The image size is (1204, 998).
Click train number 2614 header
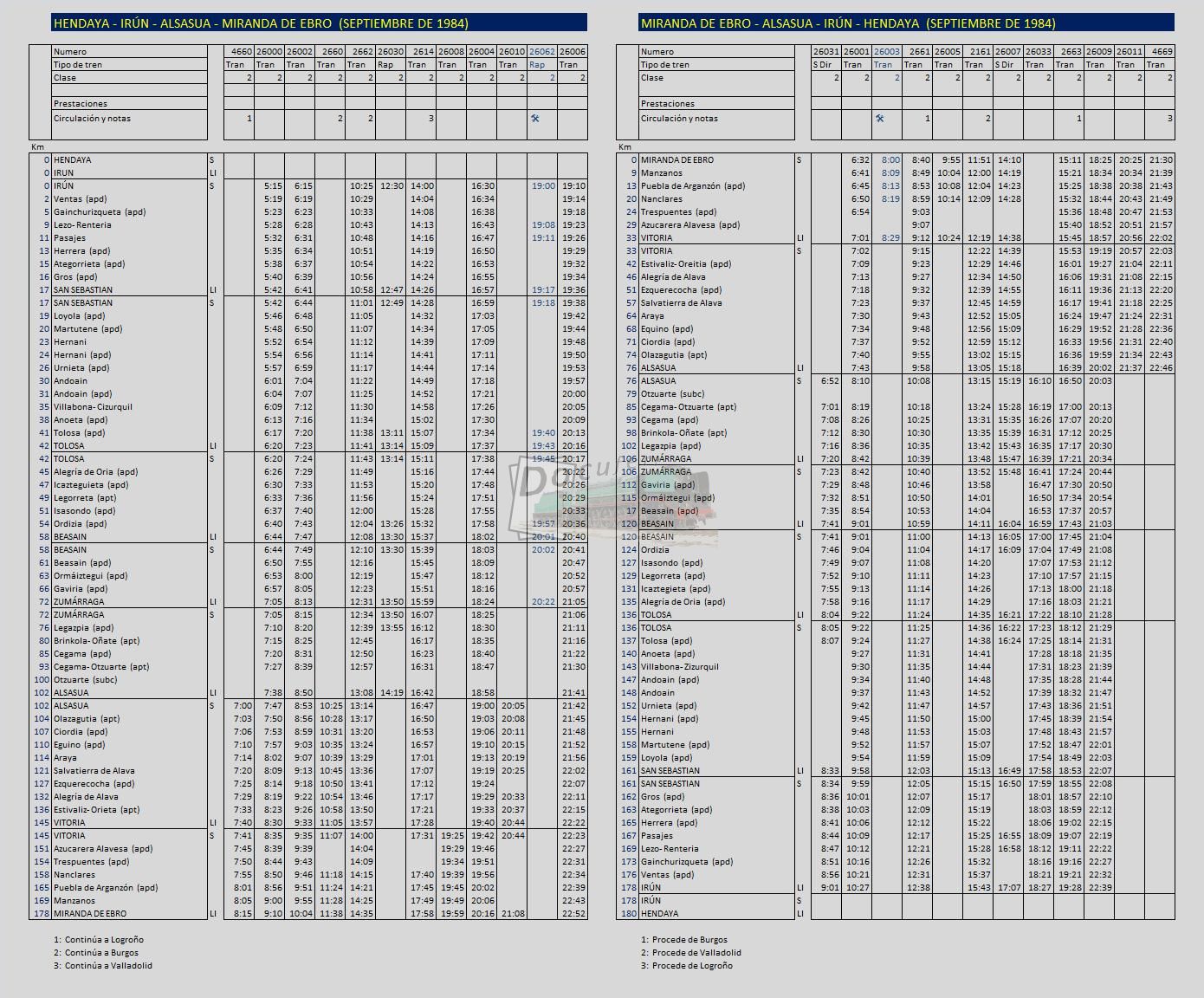[x=424, y=52]
